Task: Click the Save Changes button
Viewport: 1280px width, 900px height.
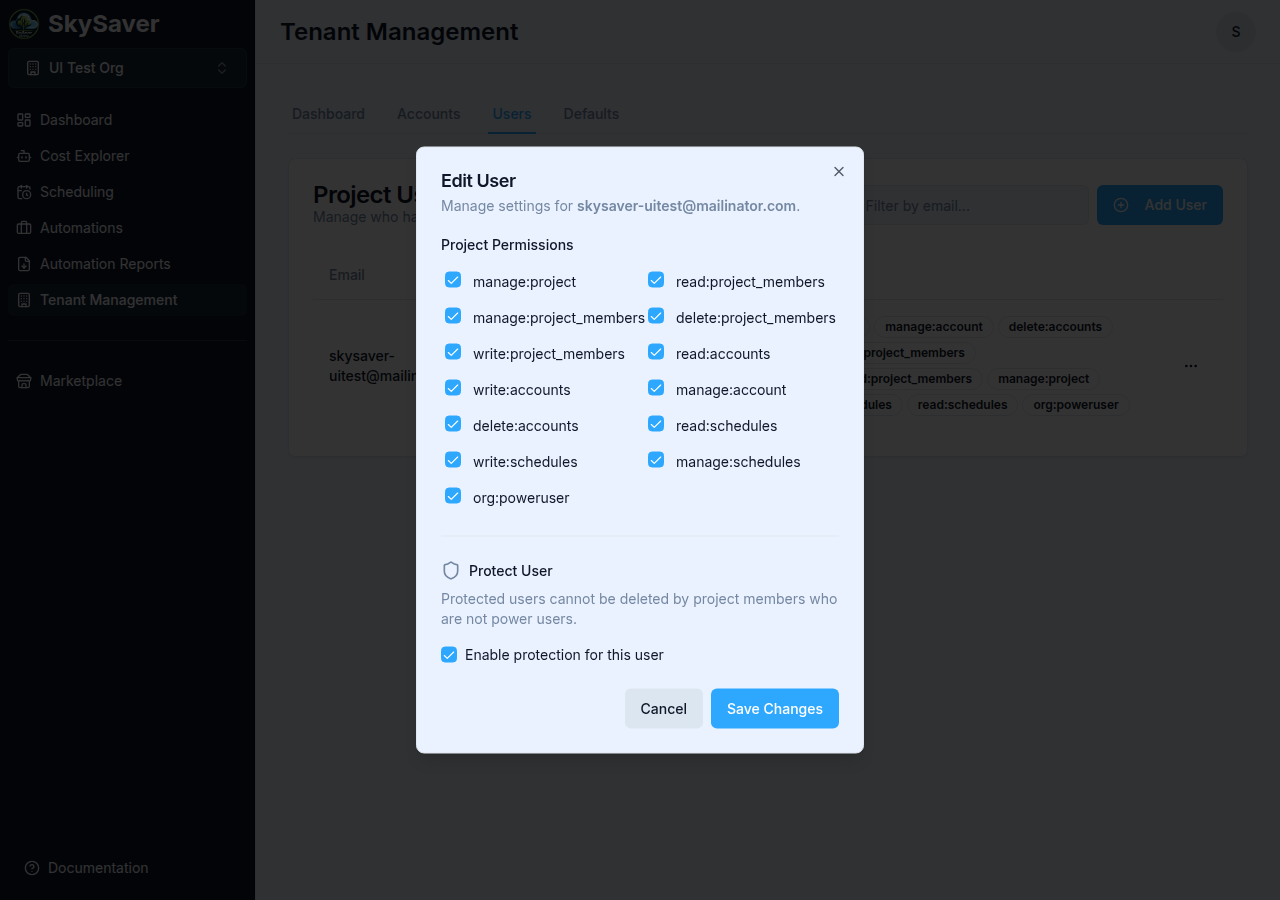Action: [x=775, y=709]
